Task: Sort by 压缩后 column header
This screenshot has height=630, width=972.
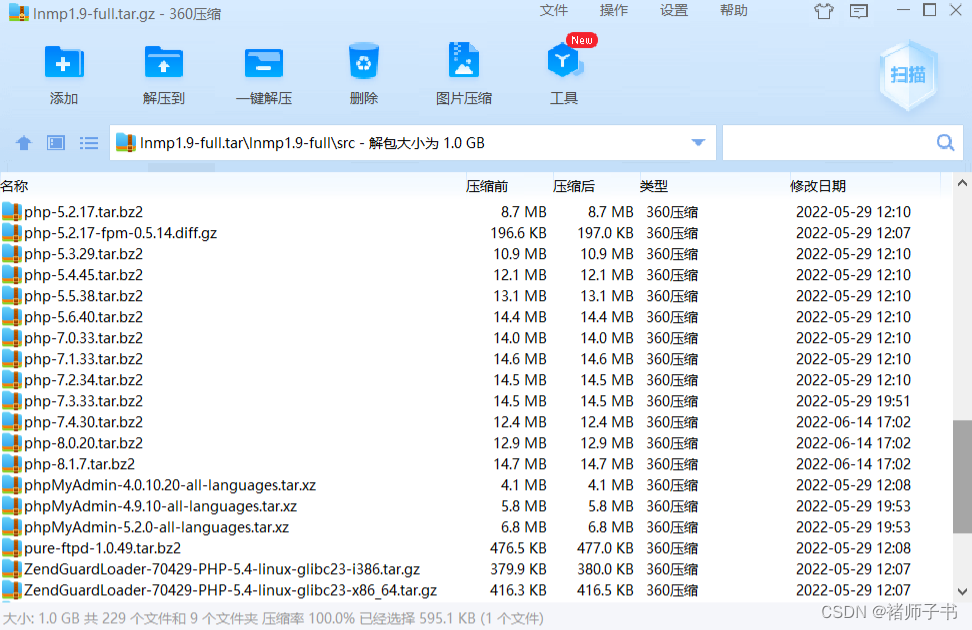Action: (573, 186)
